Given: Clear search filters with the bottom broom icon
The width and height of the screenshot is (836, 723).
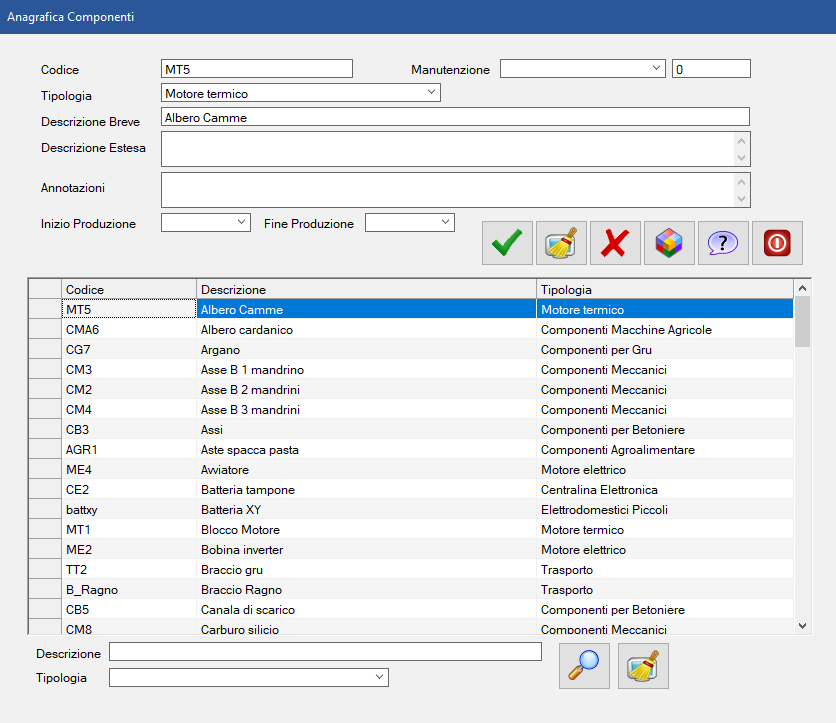Looking at the screenshot, I should coord(643,667).
